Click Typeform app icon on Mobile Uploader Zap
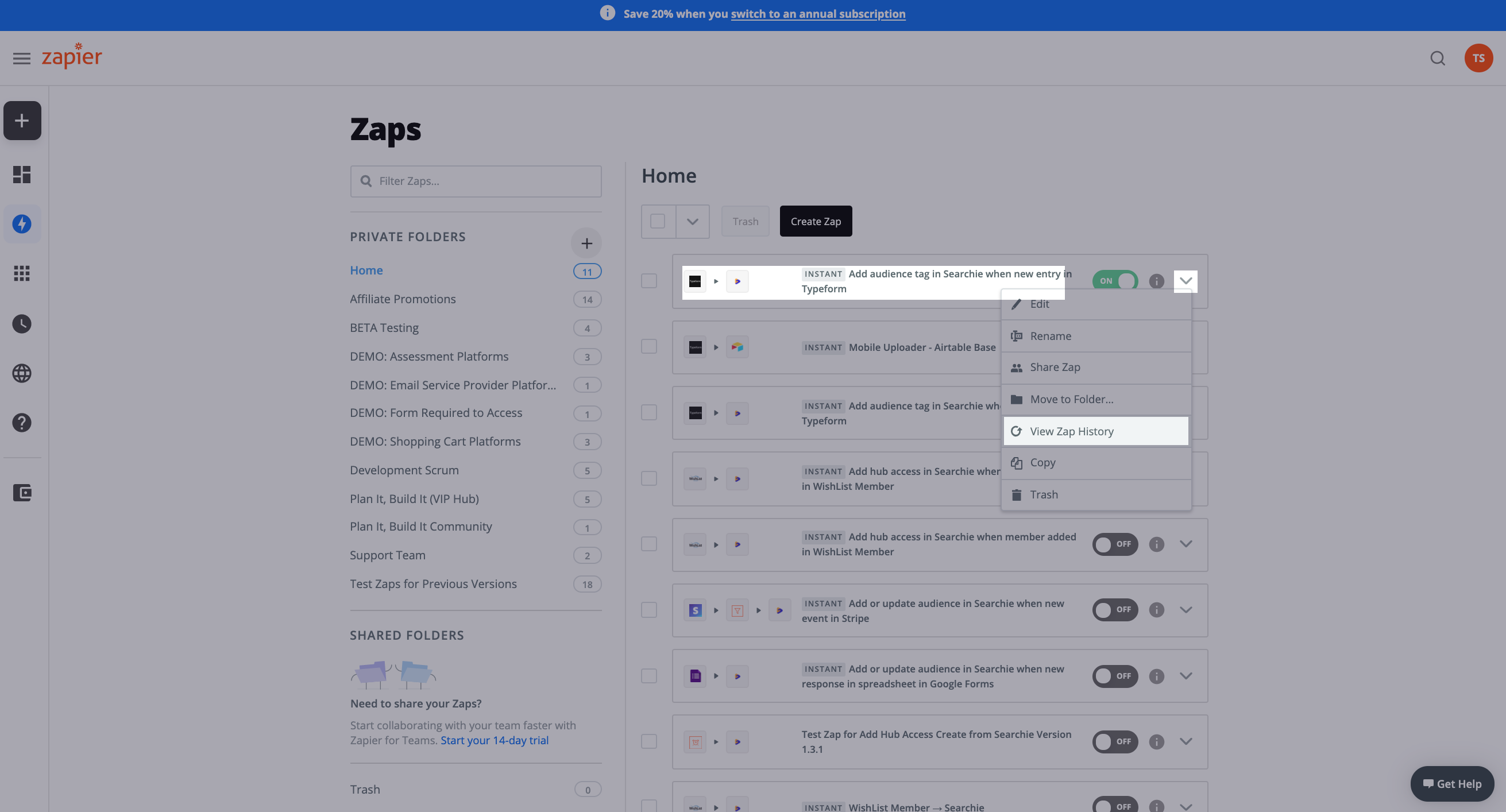The width and height of the screenshot is (1506, 812). [x=695, y=347]
